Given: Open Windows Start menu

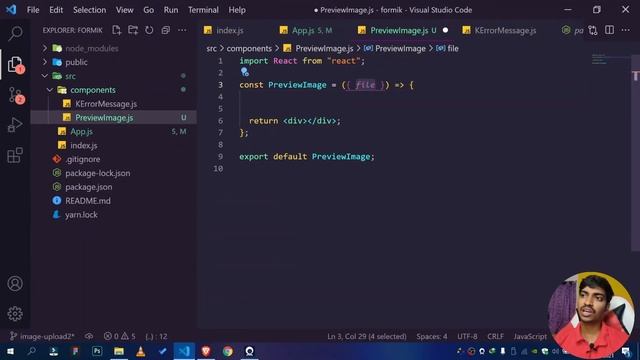Looking at the screenshot, I should tap(10, 351).
